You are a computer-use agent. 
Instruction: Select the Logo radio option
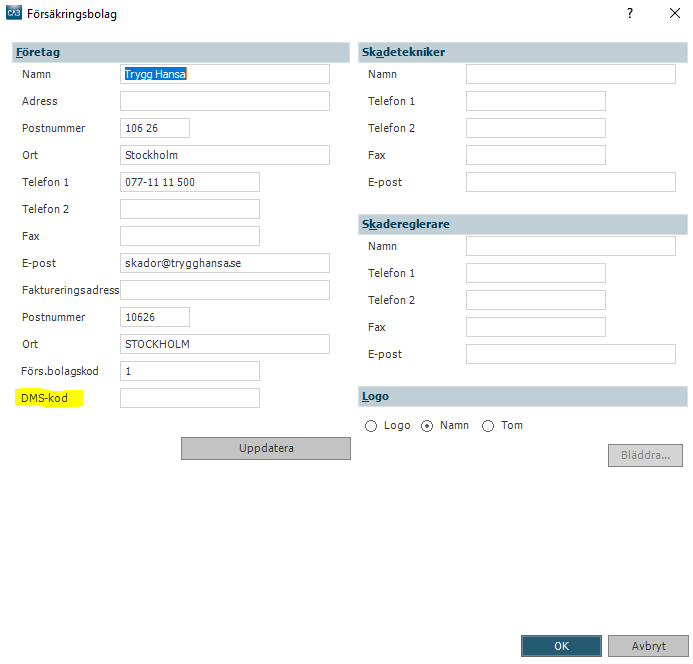pyautogui.click(x=371, y=426)
